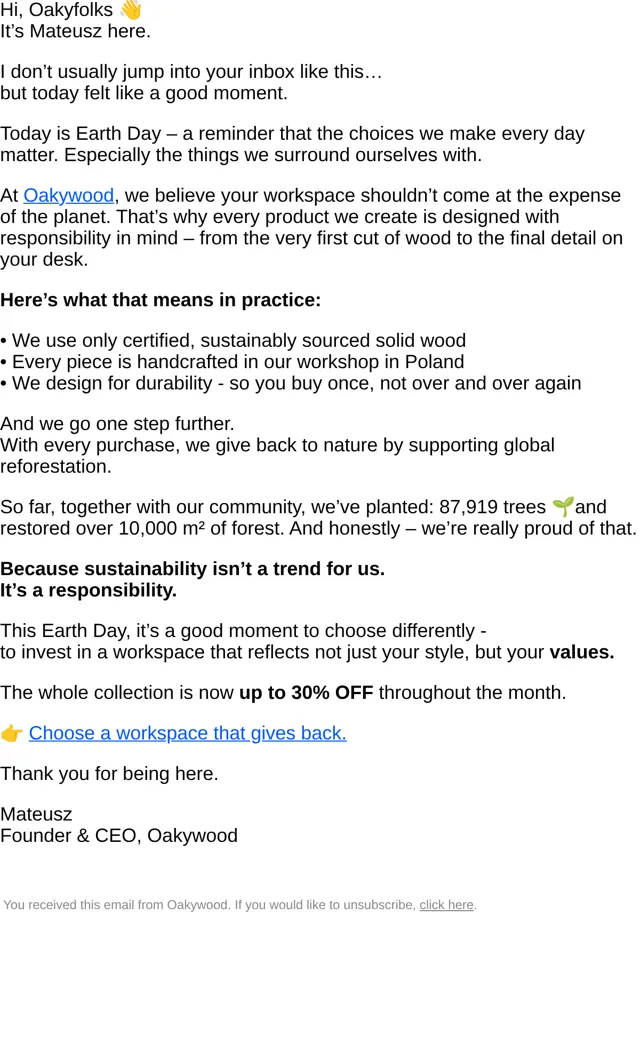Screen dimensions: 640x1040
Task: Click the 'Thank you for being here.' line
Action: (x=109, y=774)
